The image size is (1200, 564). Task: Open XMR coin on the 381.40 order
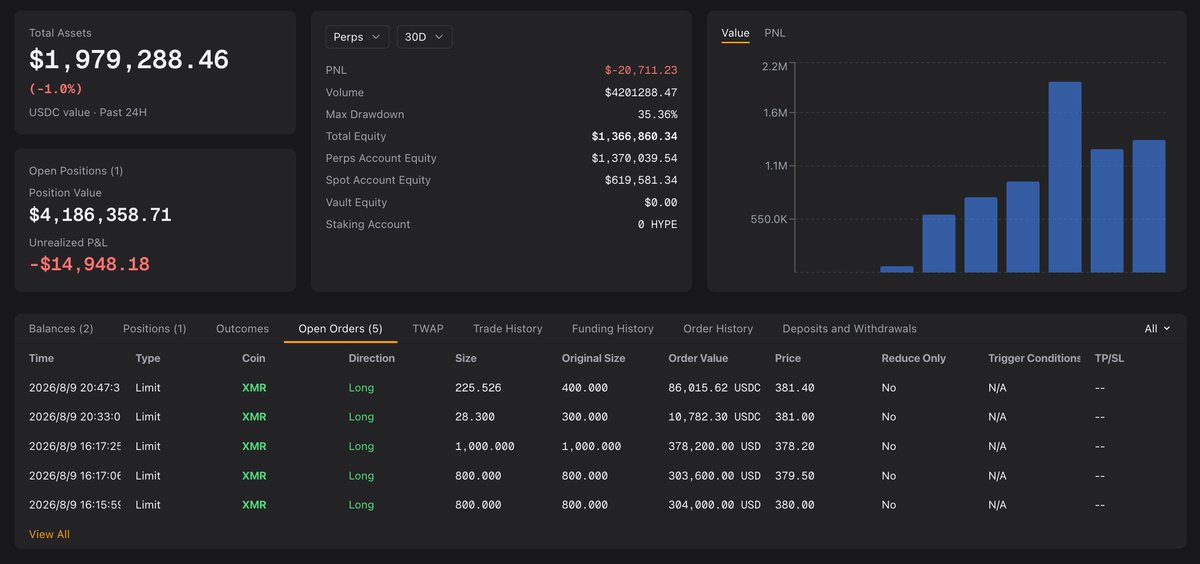254,387
